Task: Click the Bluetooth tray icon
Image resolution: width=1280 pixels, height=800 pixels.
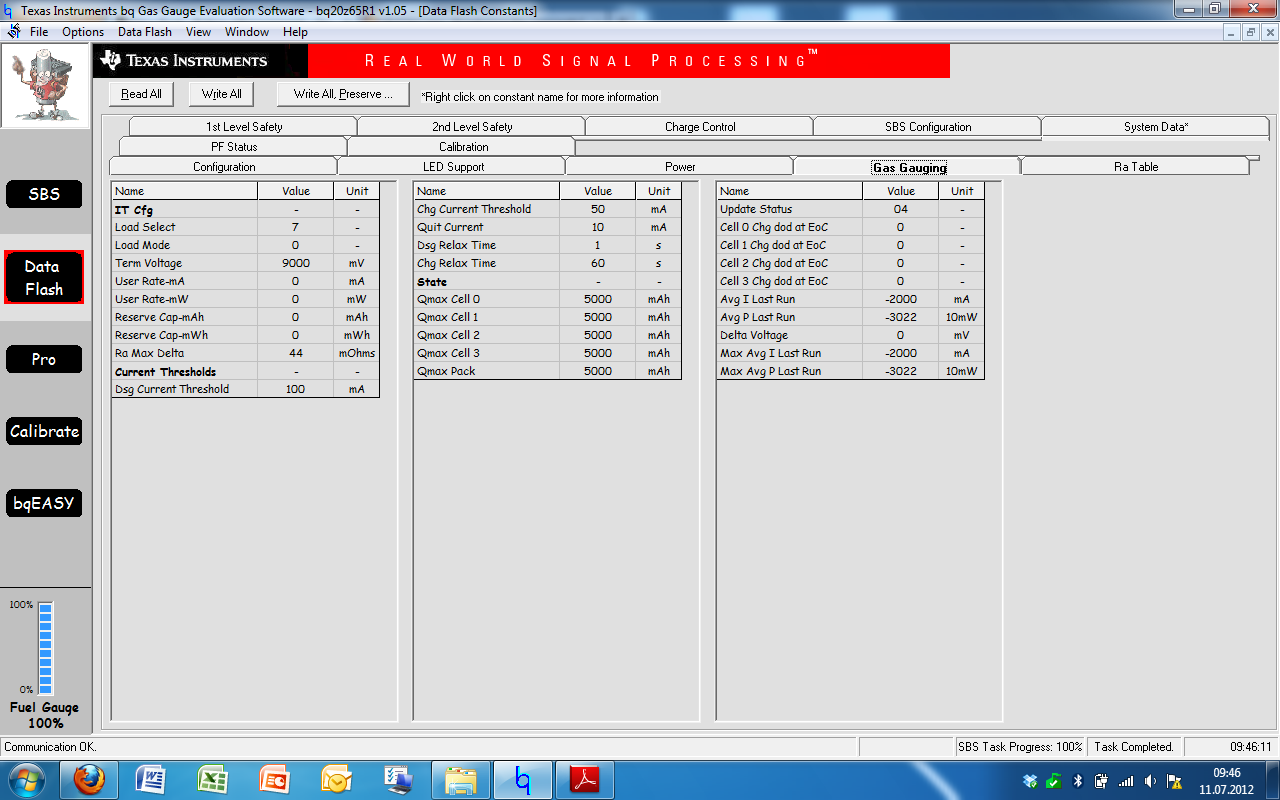Action: pos(1078,780)
